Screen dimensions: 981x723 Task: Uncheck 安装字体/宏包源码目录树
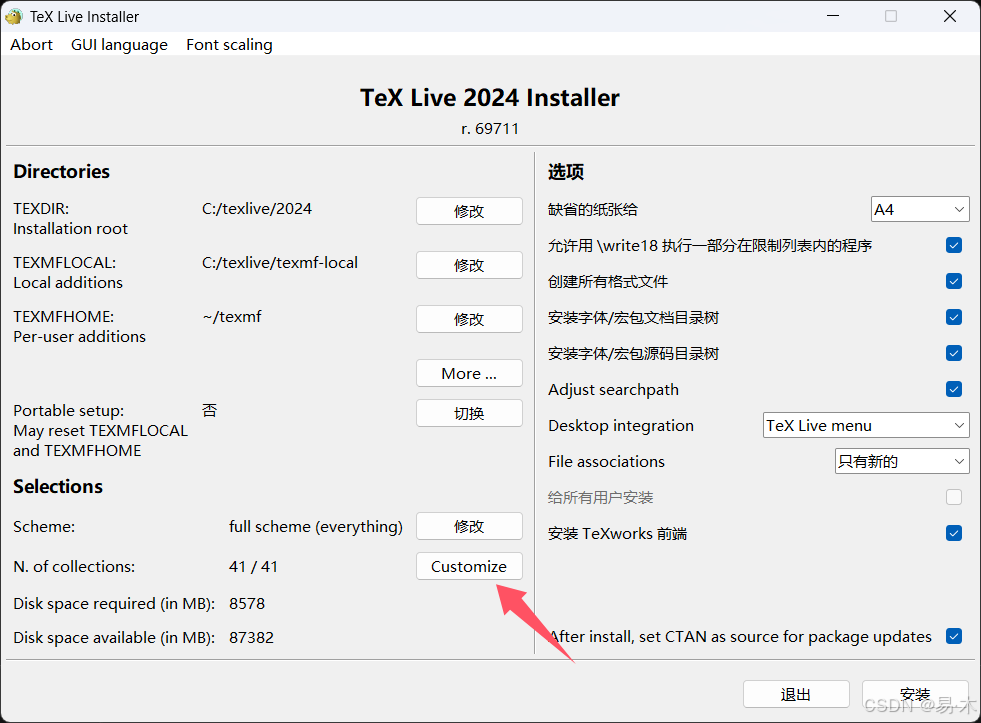[953, 353]
